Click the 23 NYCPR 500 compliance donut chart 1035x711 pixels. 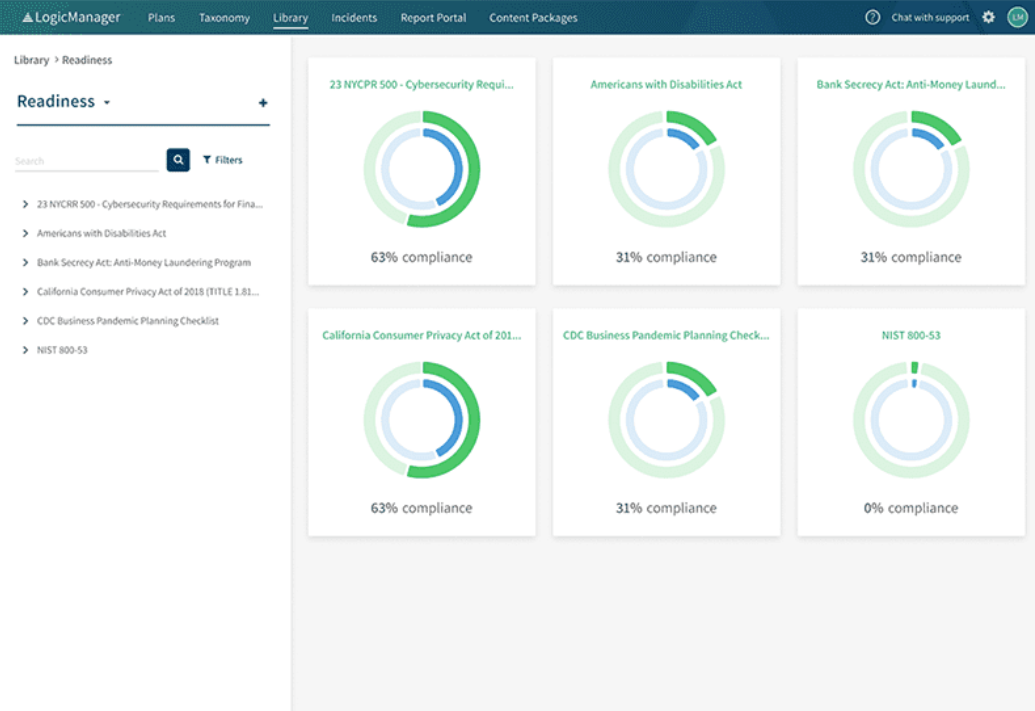tap(422, 169)
